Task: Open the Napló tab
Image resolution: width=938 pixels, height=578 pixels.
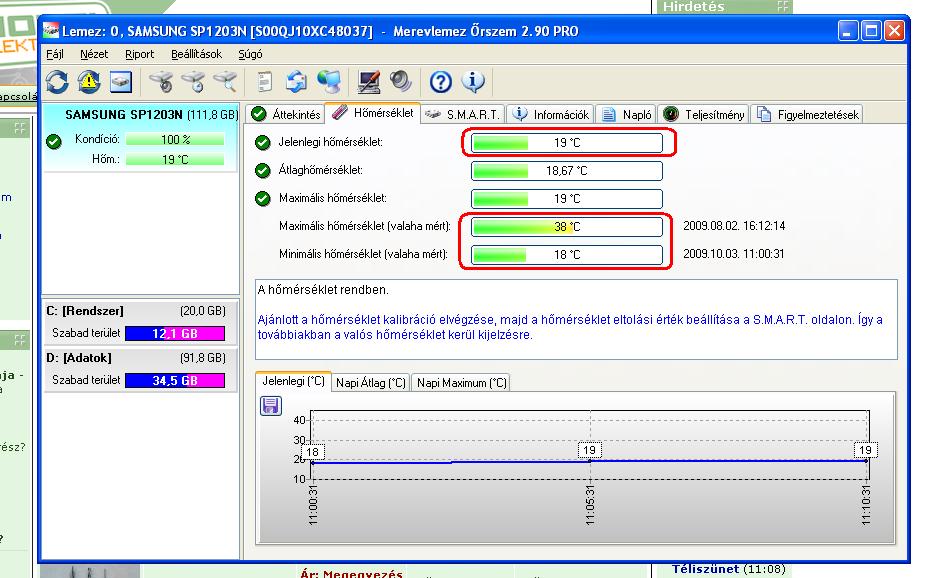Action: click(x=626, y=114)
